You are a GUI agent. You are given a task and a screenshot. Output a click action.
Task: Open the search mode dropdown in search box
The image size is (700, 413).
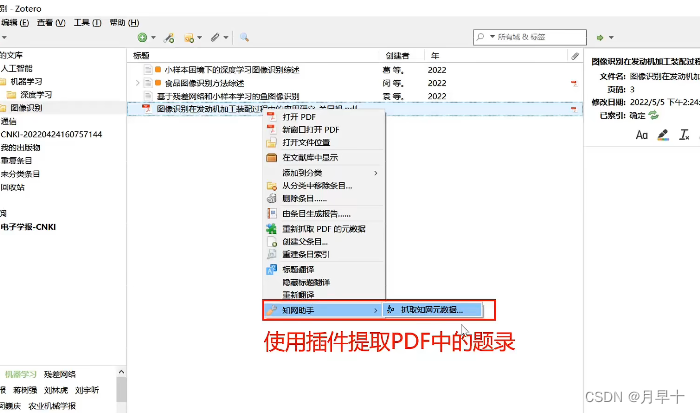coord(492,37)
